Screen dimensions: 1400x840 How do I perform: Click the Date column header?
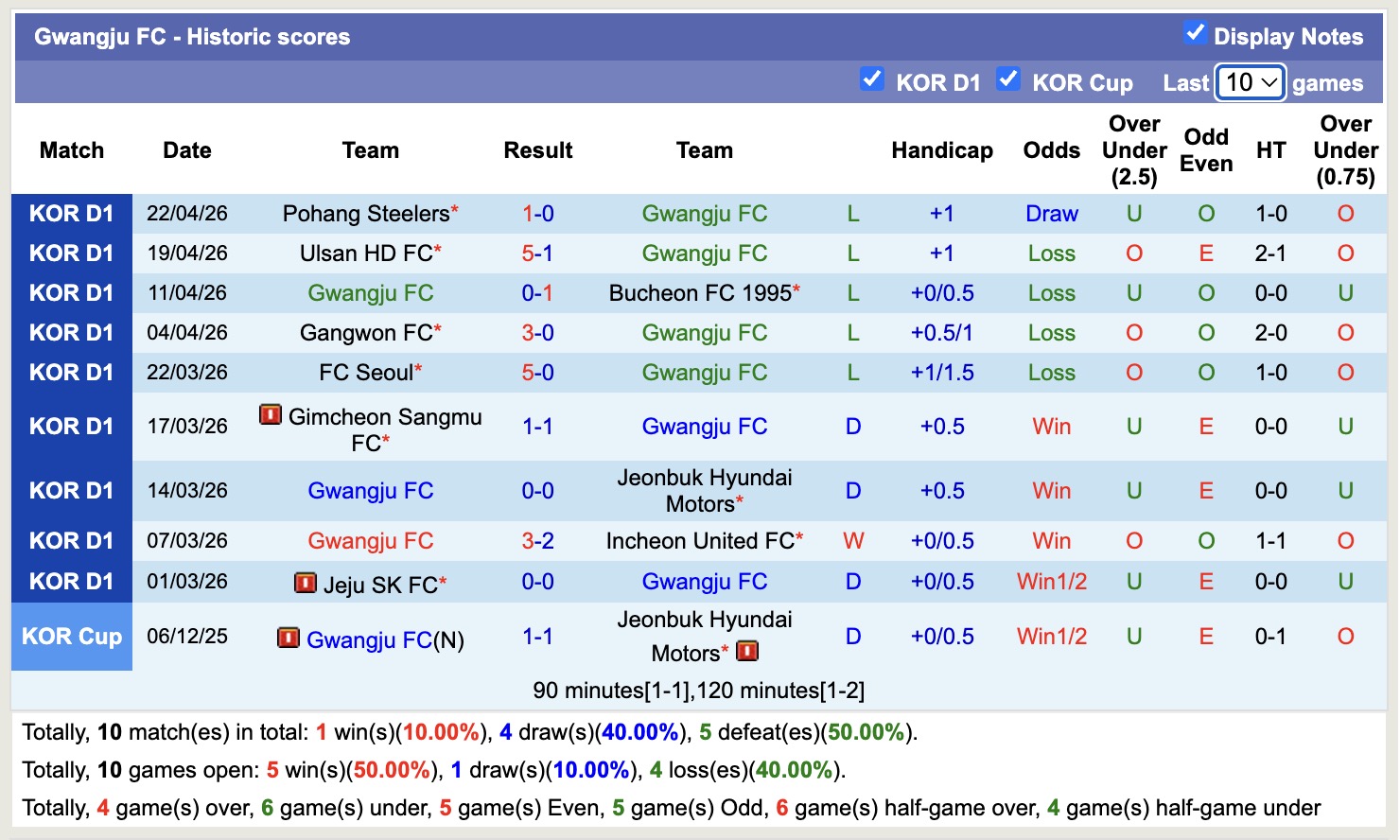click(x=186, y=149)
